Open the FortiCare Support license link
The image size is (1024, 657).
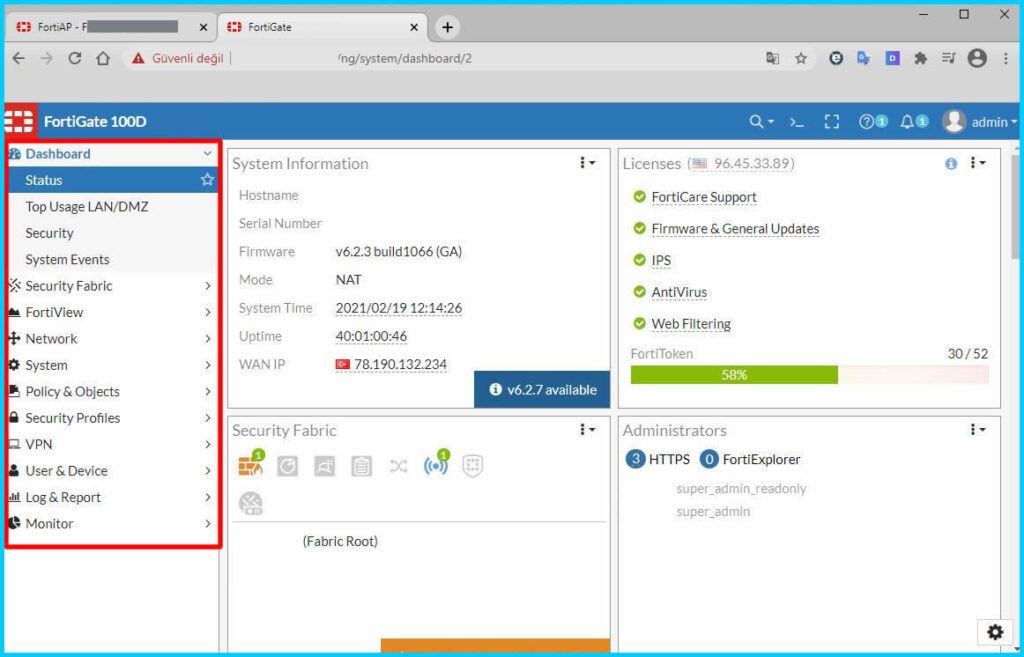(704, 197)
